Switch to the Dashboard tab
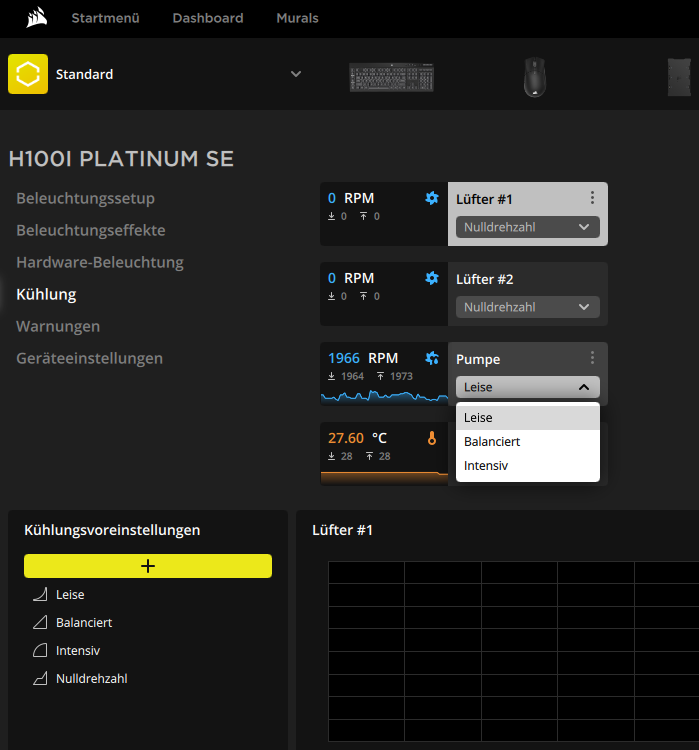This screenshot has width=699, height=750. pos(208,18)
